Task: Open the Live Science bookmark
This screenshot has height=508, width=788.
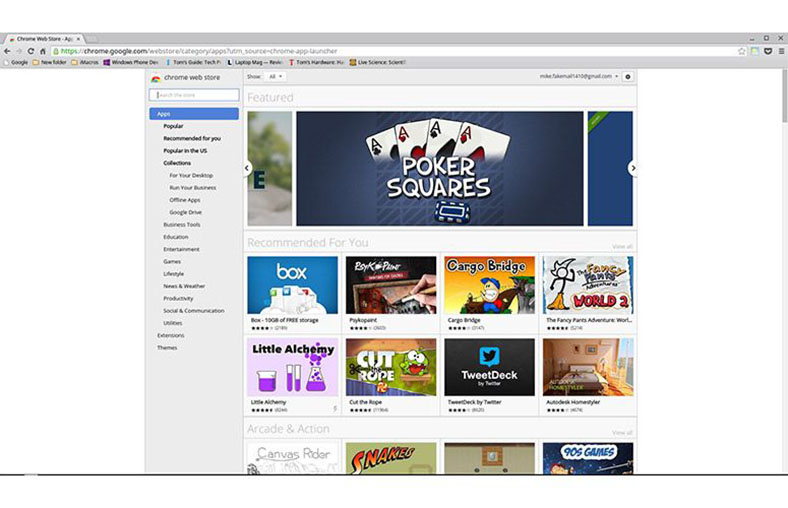Action: point(378,62)
